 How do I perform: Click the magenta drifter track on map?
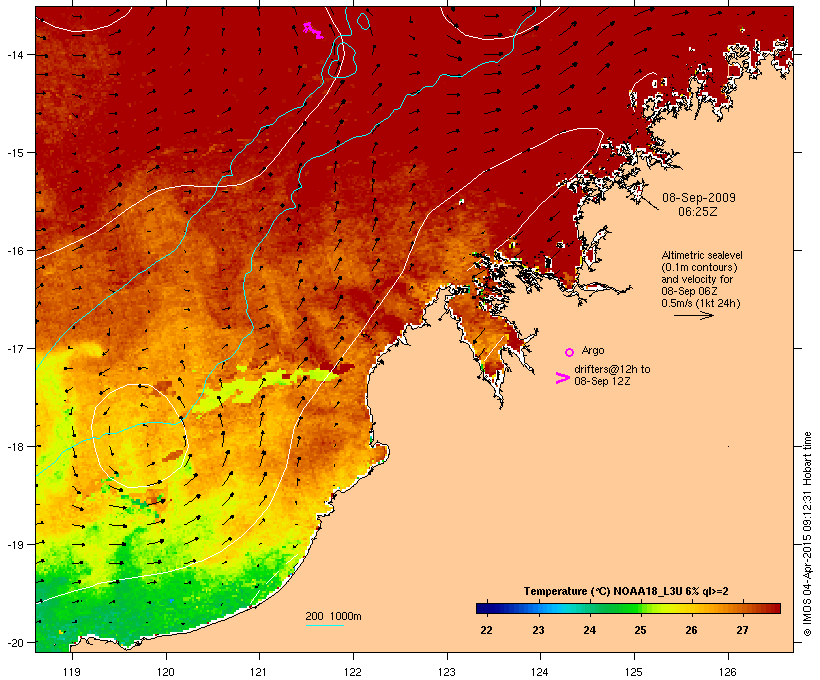tap(313, 30)
